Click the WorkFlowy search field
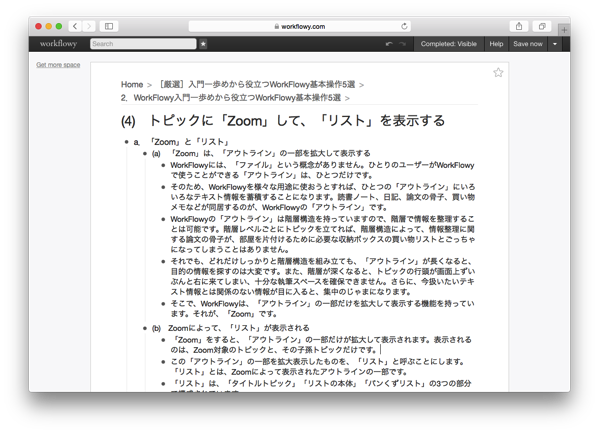 tap(143, 44)
